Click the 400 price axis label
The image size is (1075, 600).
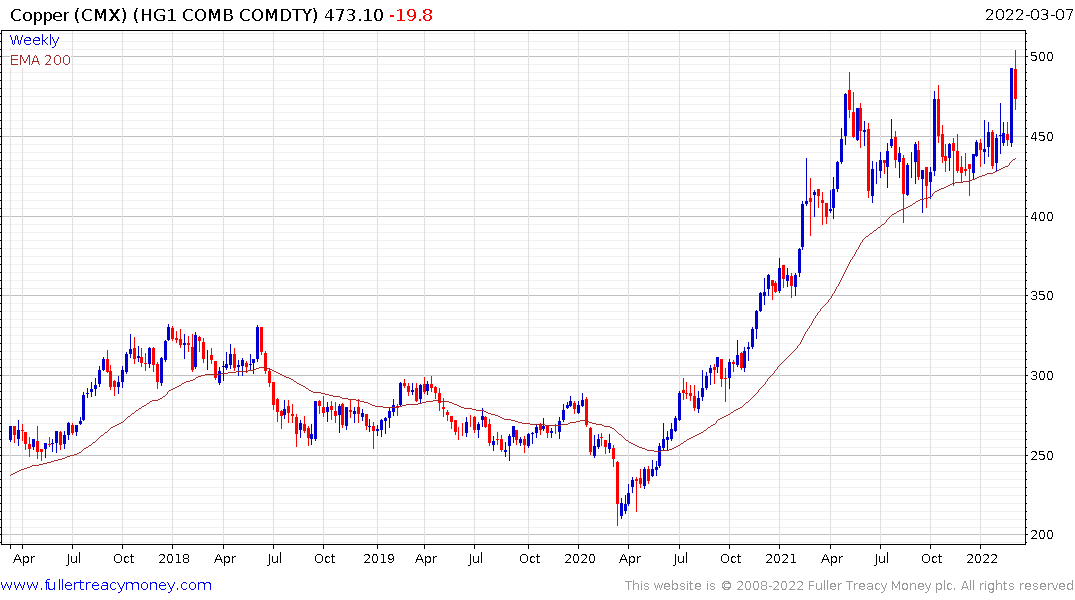pyautogui.click(x=1041, y=217)
